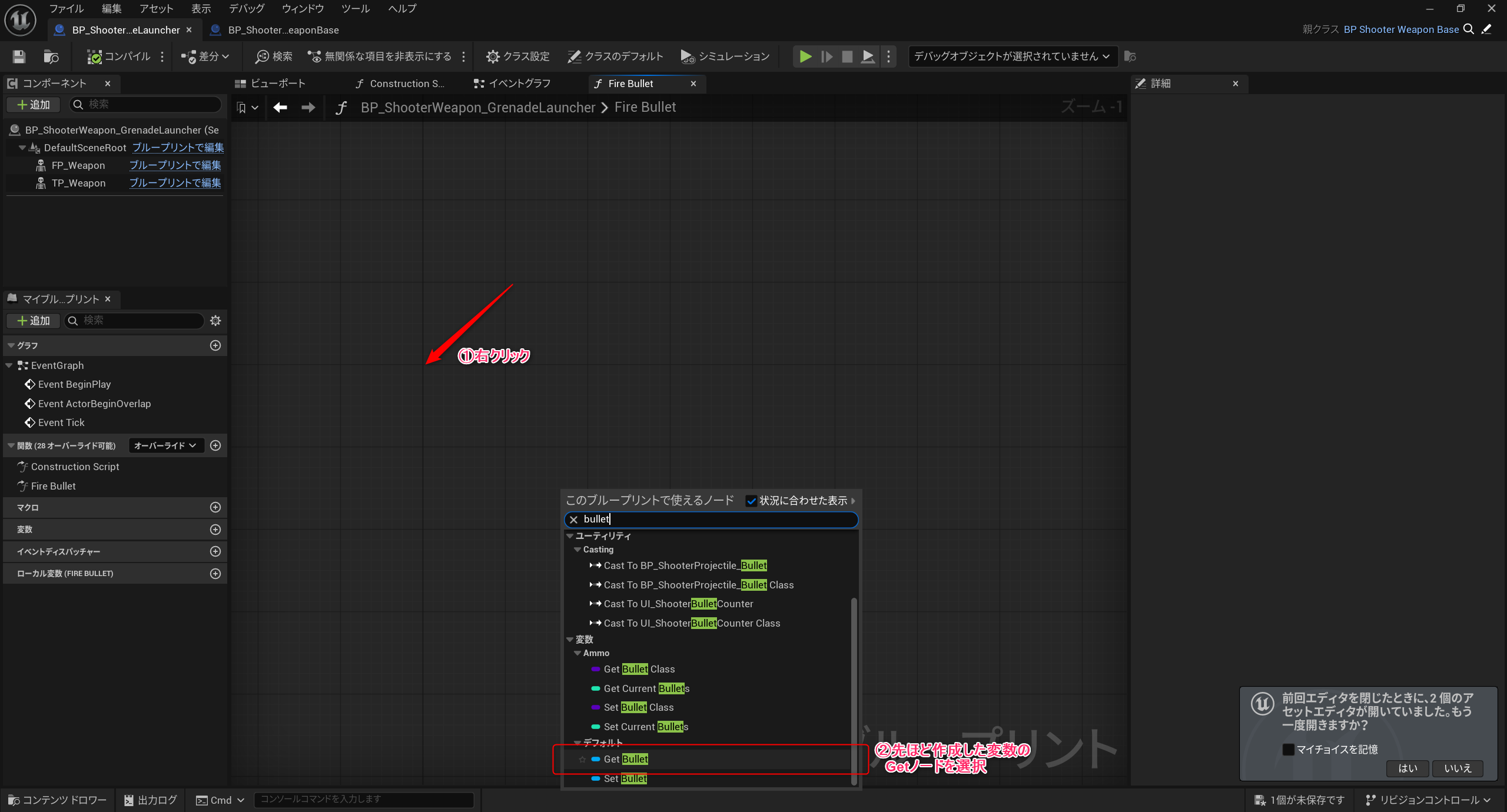Add a new macro with plus icon

(215, 507)
